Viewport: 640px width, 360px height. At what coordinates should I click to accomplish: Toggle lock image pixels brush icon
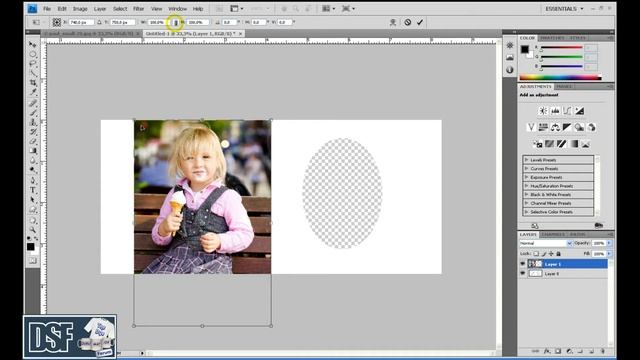(544, 253)
